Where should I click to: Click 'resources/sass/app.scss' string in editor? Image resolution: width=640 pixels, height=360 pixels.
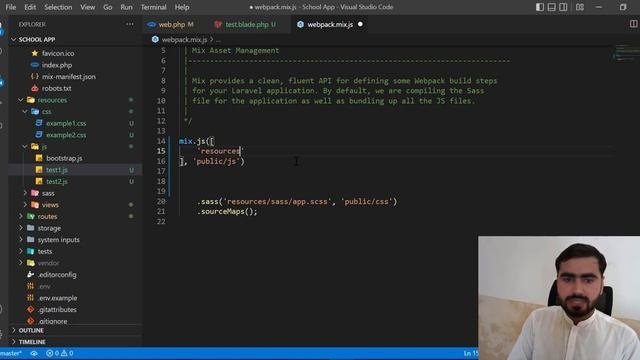click(x=278, y=202)
